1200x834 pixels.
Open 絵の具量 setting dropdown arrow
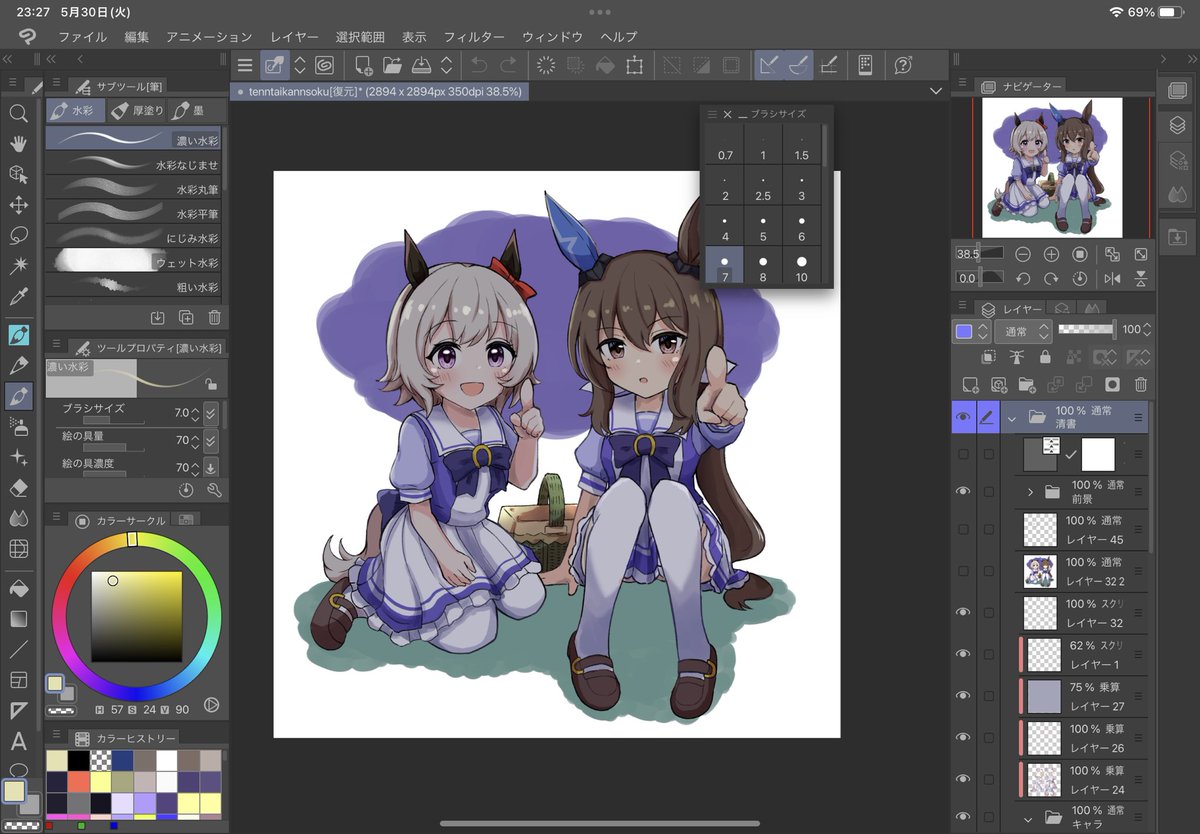click(211, 441)
